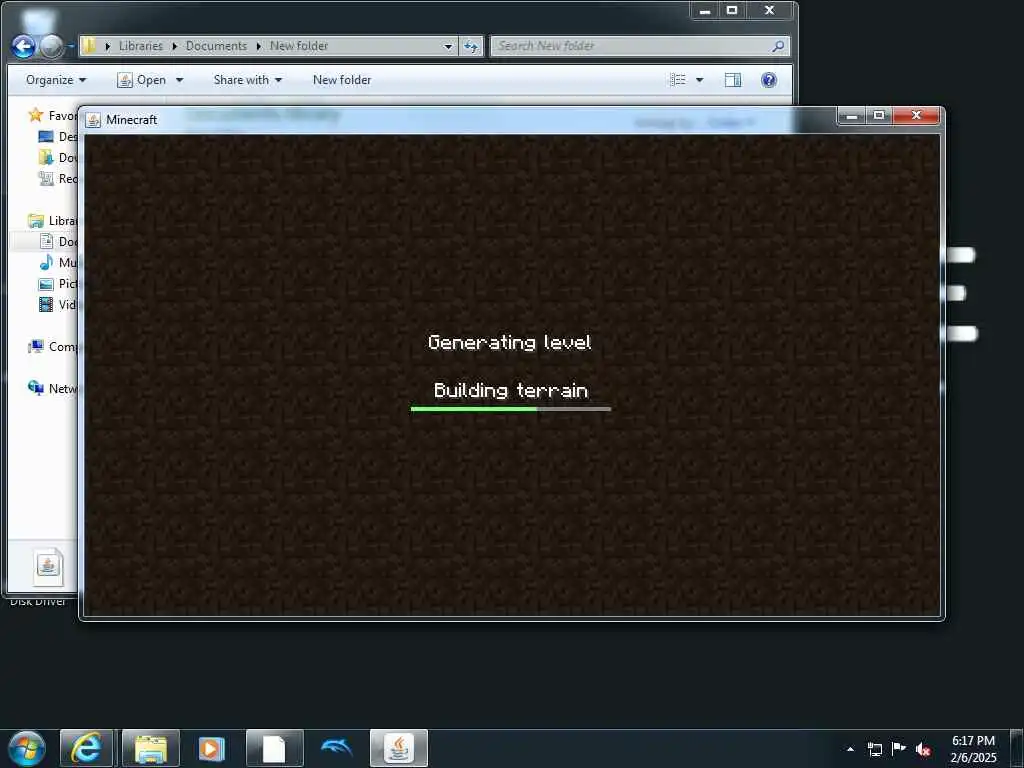
Task: Click Show desktop button
Action: [1017, 748]
